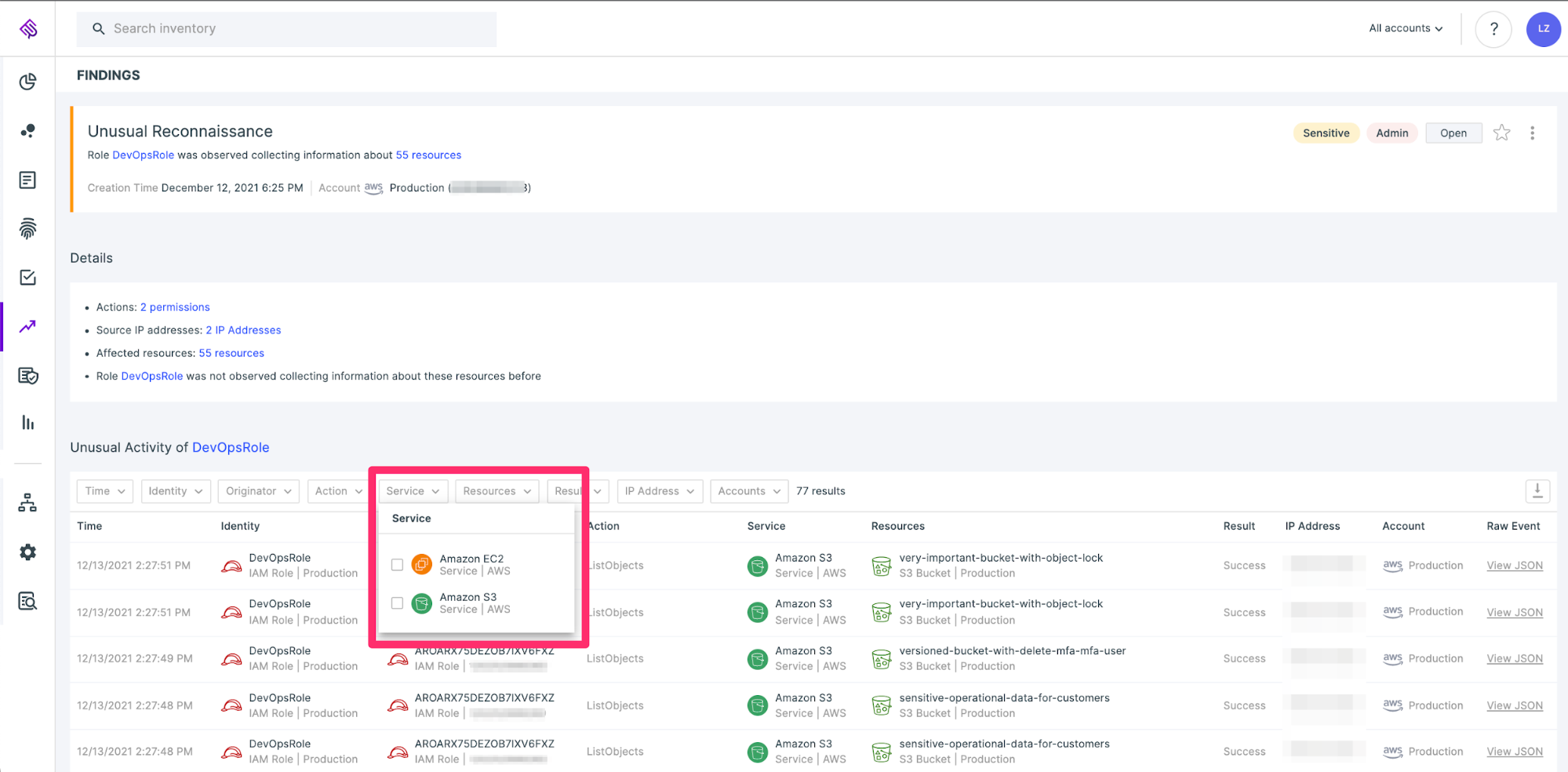Image resolution: width=1568 pixels, height=772 pixels.
Task: Click the IAM role hat icon beside AROARX75DEZOB7IXV6FXZ at 2:27:49 PM
Action: coord(398,660)
